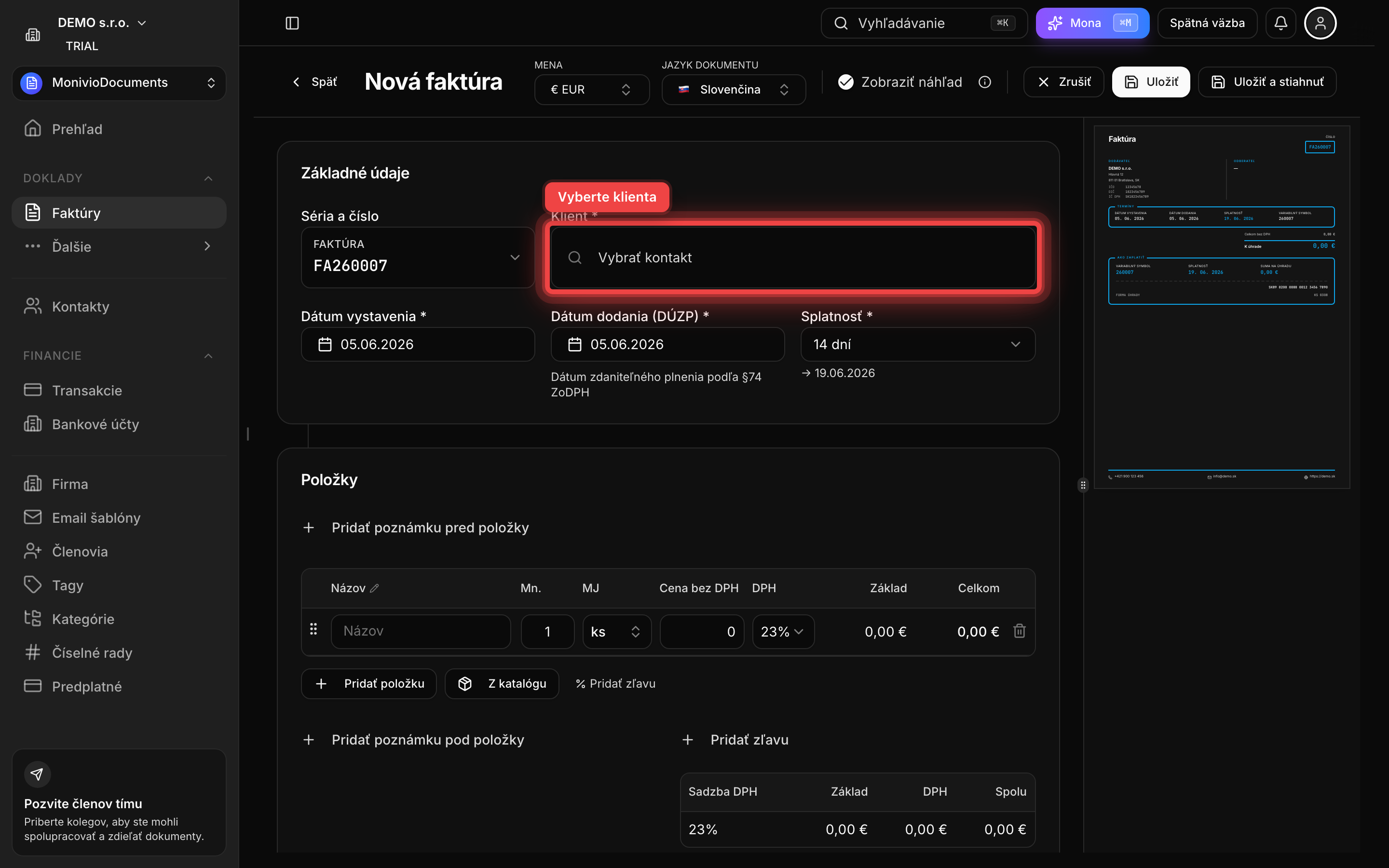Click the Vybrať kontakt client field
The width and height of the screenshot is (1389, 868).
(793, 258)
